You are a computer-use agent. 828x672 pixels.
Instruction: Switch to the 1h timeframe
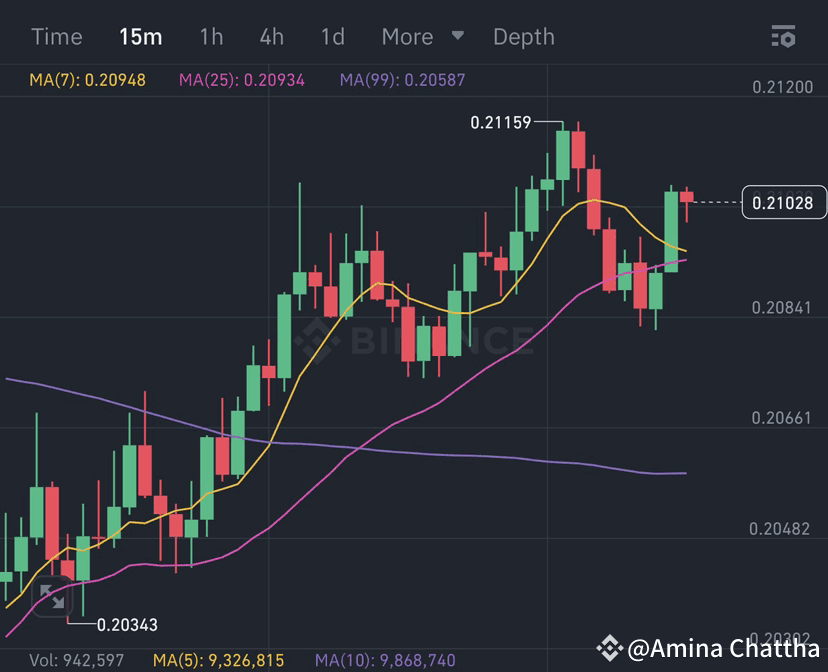211,36
